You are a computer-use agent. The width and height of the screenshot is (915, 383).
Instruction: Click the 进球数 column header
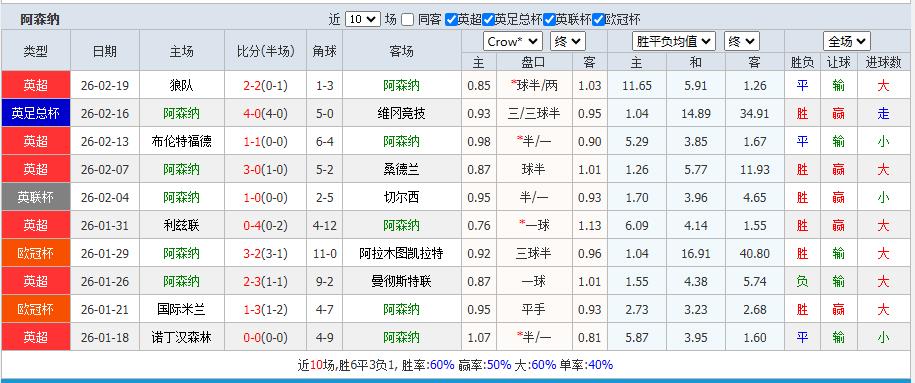[x=883, y=62]
